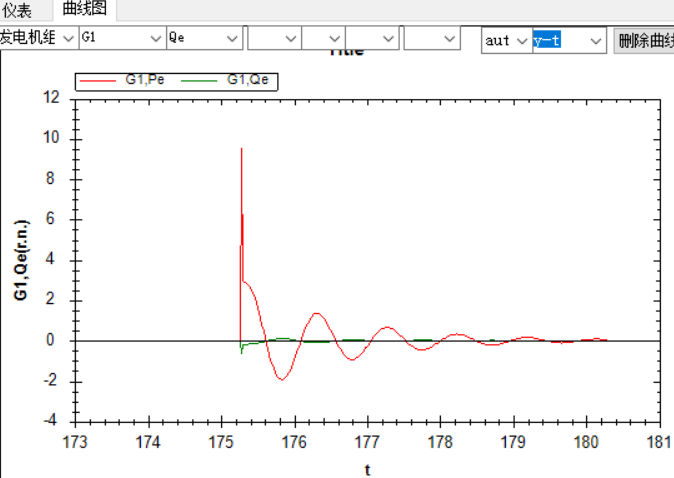Open the y-t plot type dropdown
This screenshot has width=674, height=478.
click(x=569, y=41)
